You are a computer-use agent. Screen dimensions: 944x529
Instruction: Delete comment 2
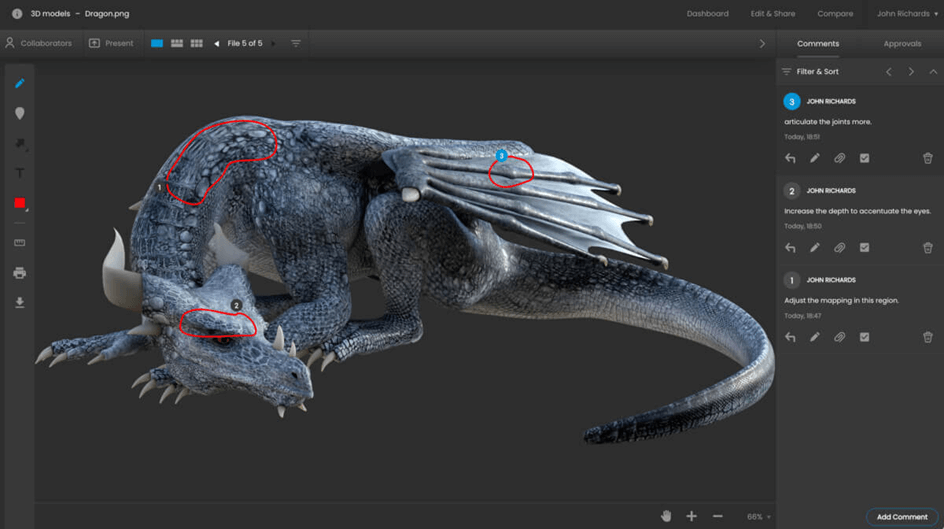coord(928,248)
